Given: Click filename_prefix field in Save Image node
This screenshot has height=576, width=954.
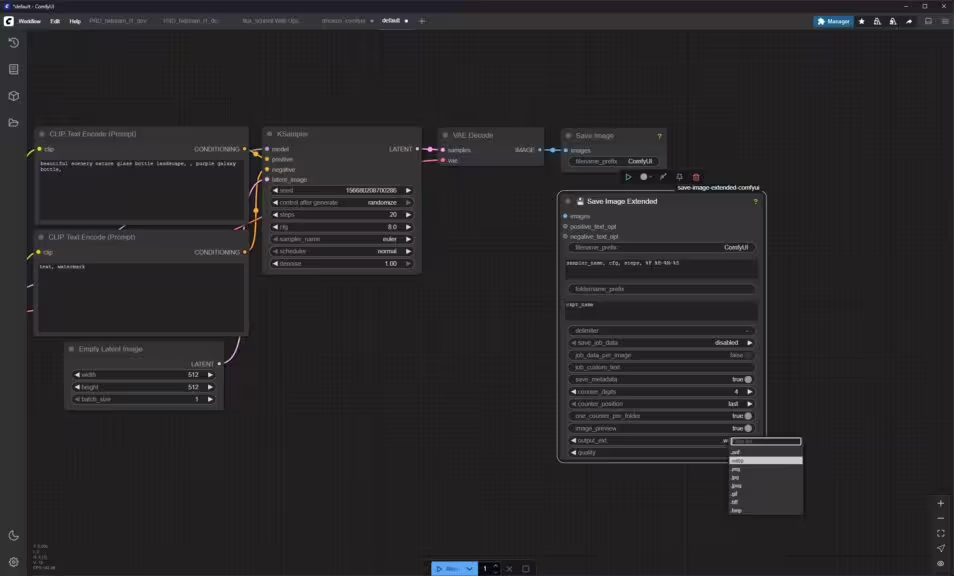Looking at the screenshot, I should coord(613,161).
